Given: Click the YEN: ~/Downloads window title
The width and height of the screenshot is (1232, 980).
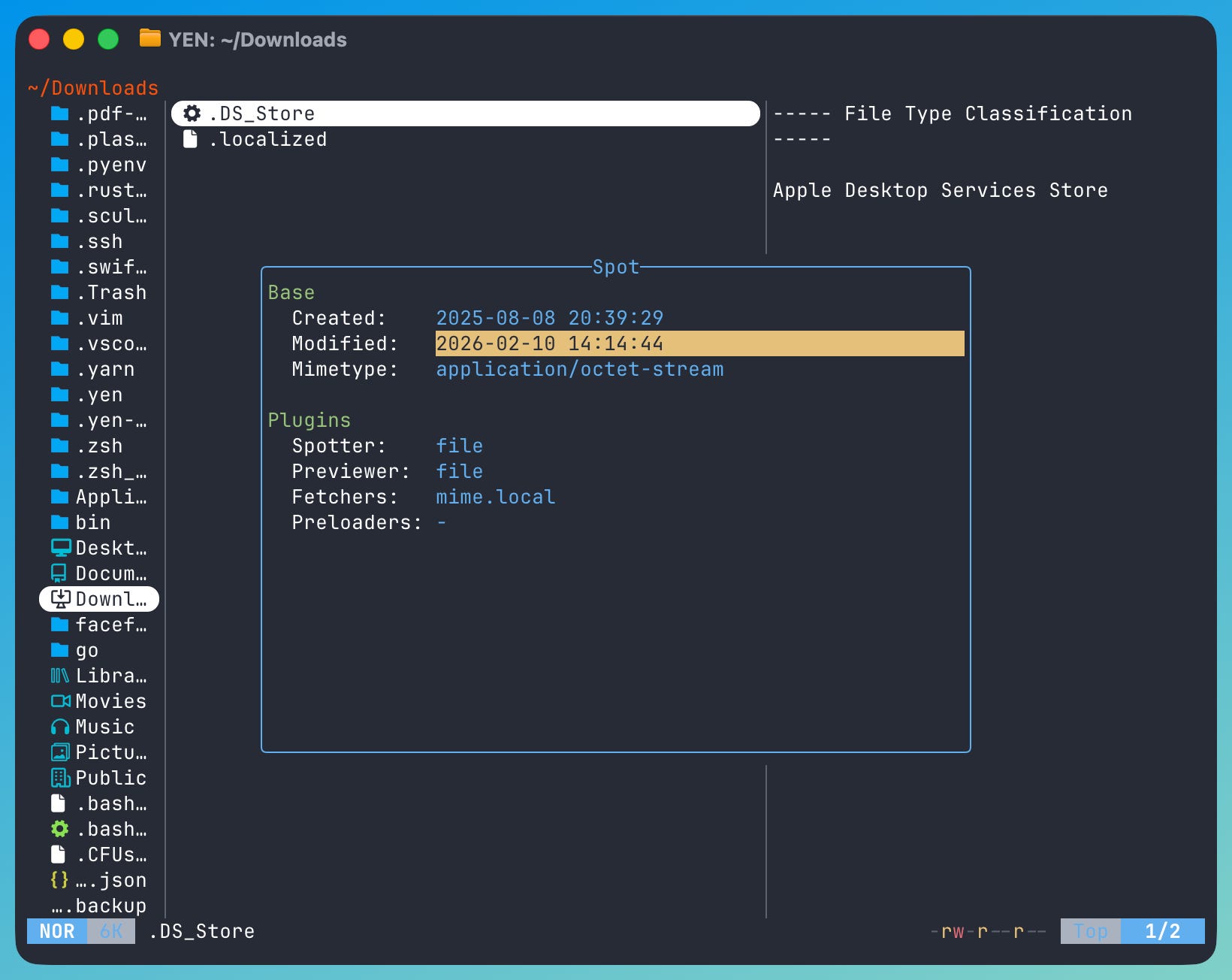Looking at the screenshot, I should click(258, 39).
